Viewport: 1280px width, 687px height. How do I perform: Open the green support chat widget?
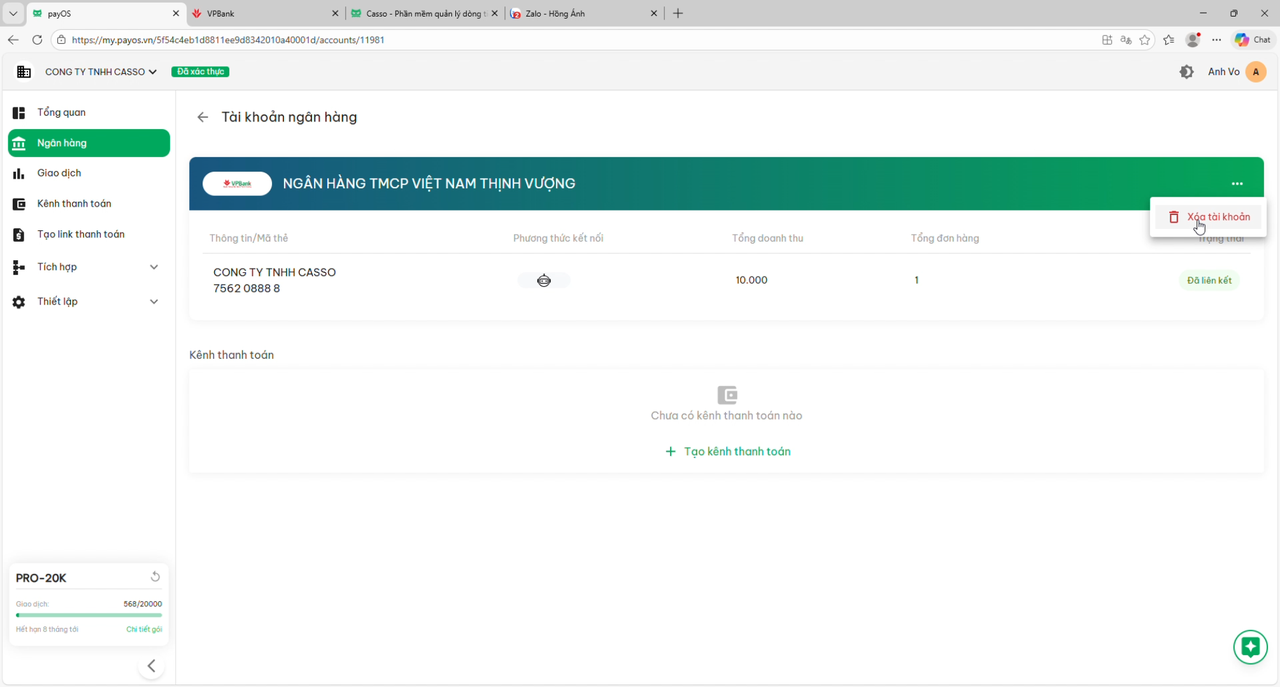1250,647
